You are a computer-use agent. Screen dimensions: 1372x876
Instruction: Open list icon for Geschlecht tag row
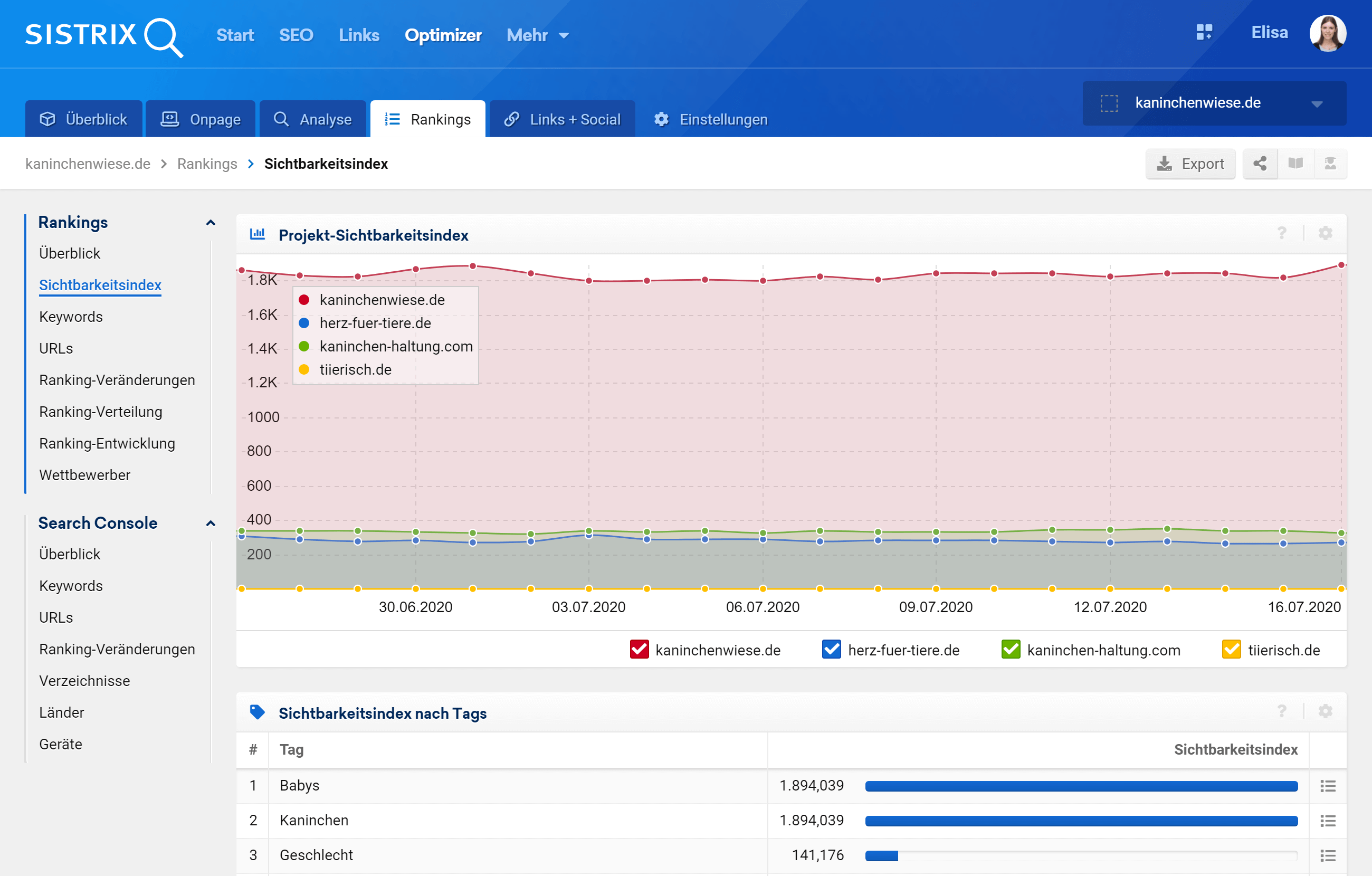pos(1328,855)
